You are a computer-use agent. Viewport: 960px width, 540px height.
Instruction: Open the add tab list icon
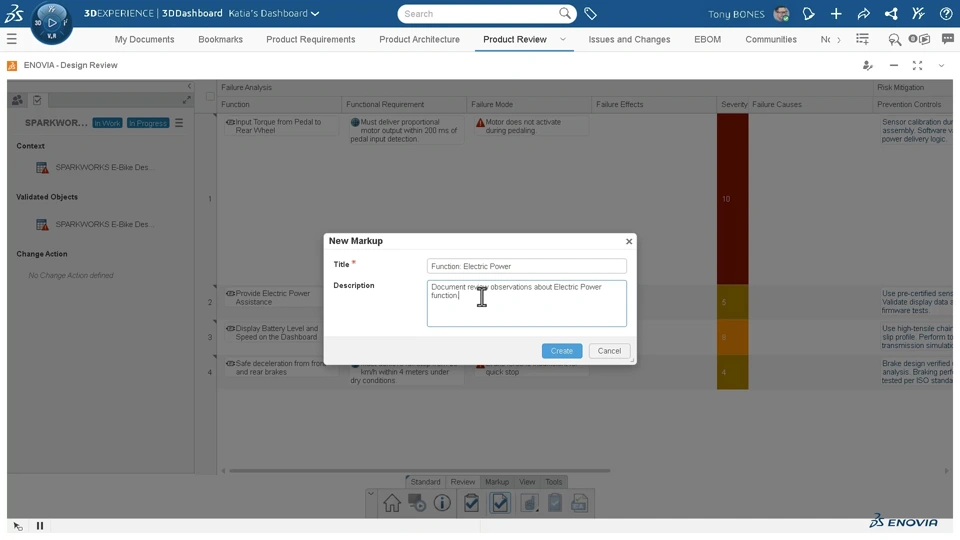pos(862,39)
